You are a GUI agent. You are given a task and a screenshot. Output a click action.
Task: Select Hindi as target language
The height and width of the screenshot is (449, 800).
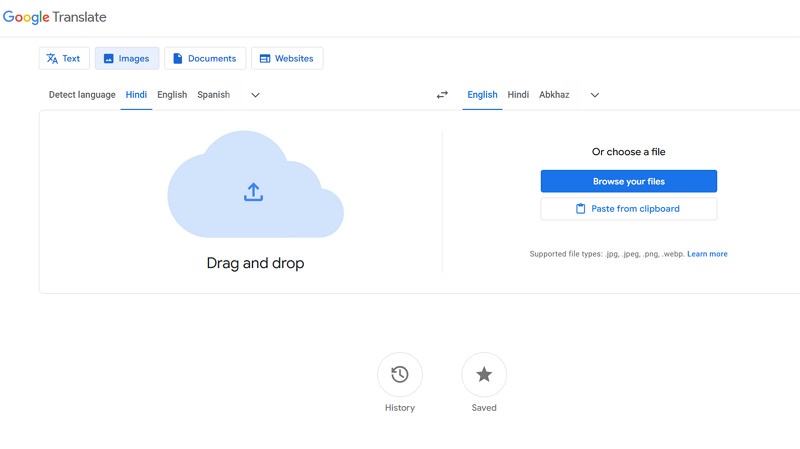[518, 94]
